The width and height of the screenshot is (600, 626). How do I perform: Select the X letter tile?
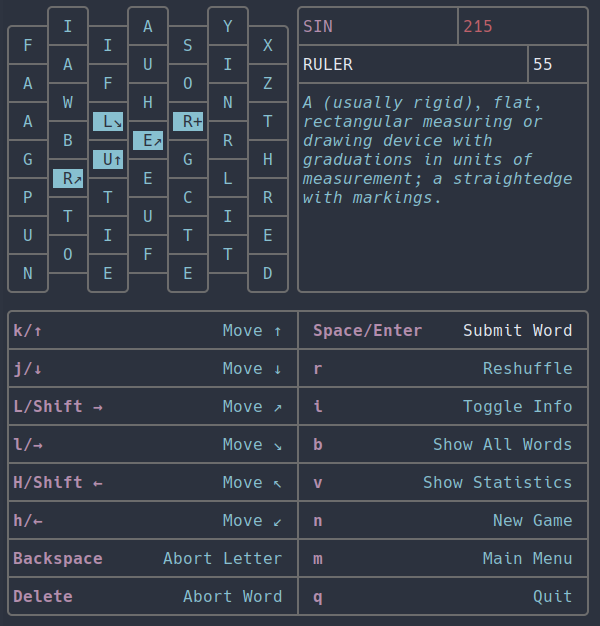pos(268,45)
